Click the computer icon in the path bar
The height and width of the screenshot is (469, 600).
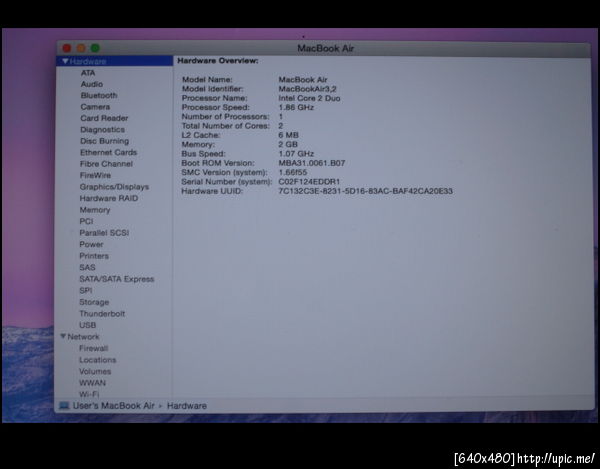64,405
